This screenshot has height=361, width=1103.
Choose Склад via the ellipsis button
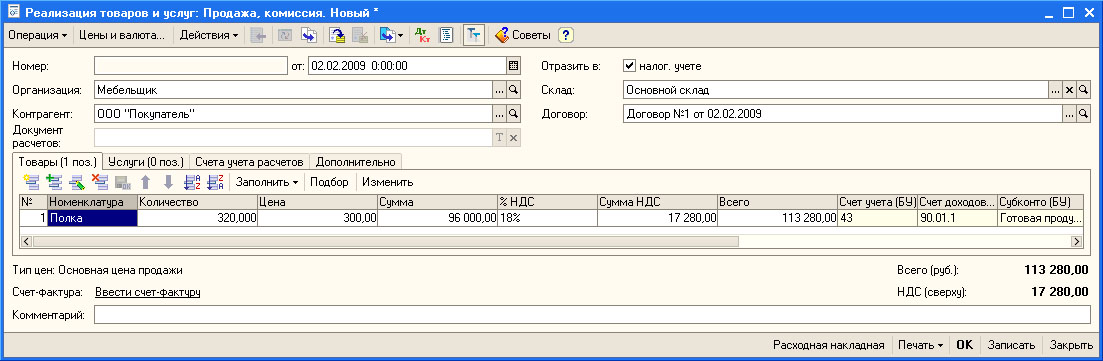click(x=1055, y=90)
